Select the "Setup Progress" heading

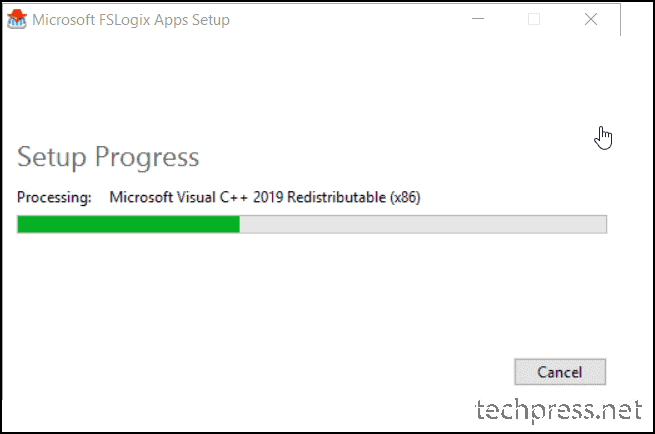(x=108, y=157)
